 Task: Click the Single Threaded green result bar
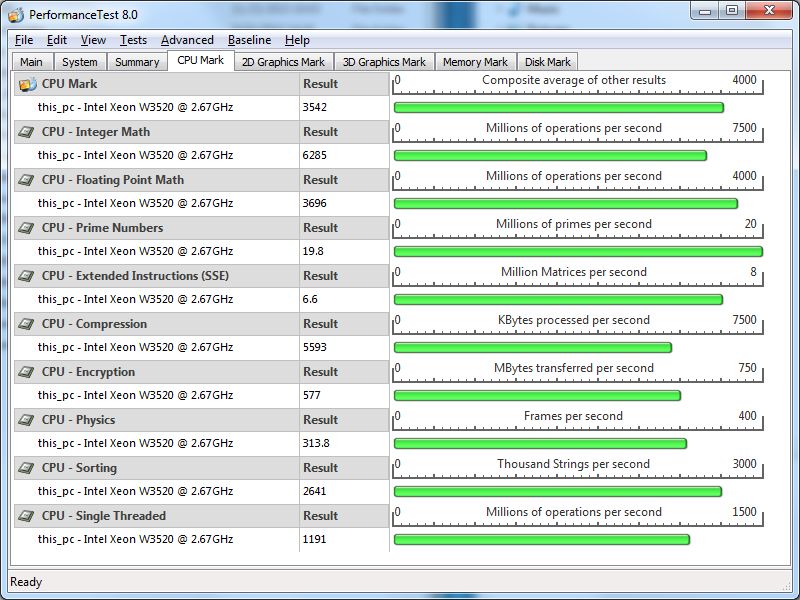pyautogui.click(x=542, y=539)
